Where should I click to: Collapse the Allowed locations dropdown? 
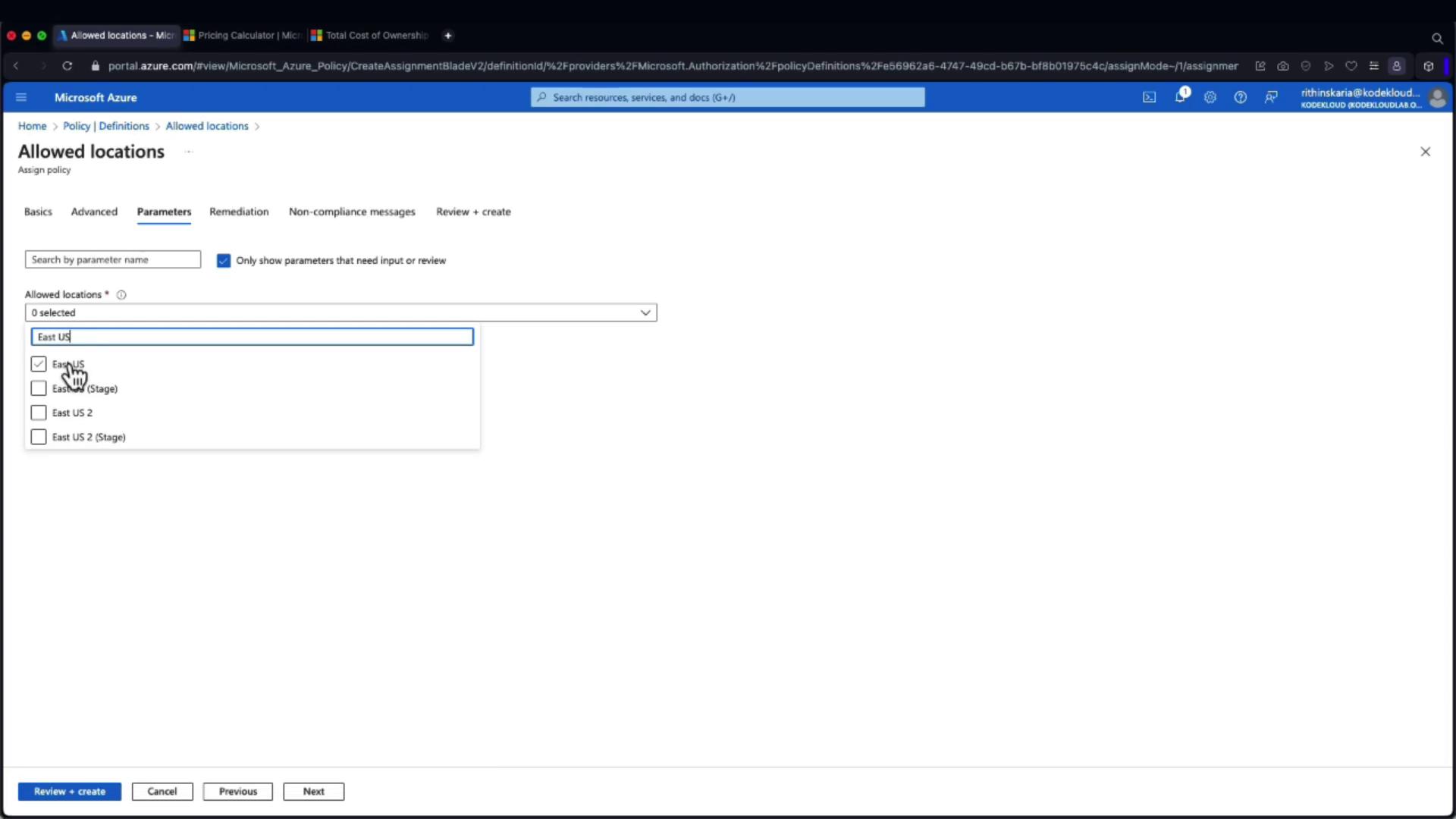pos(645,312)
